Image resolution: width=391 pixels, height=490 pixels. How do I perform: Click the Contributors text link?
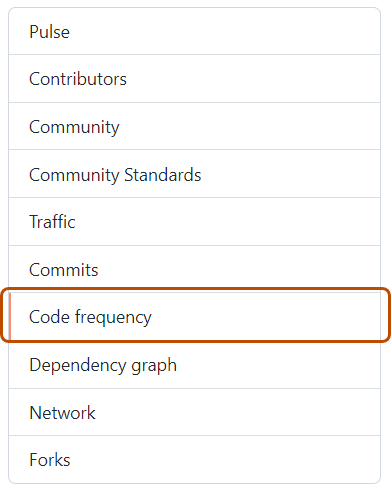(78, 79)
